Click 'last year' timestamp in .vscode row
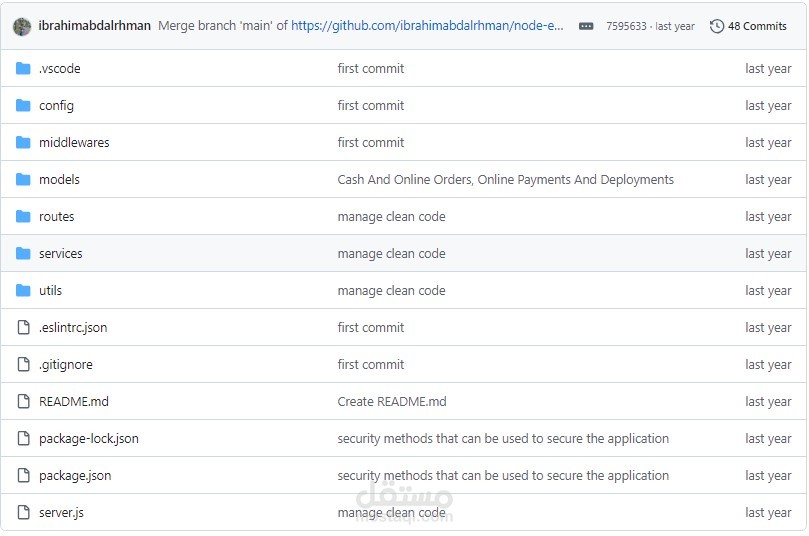The image size is (809, 536). [x=768, y=69]
